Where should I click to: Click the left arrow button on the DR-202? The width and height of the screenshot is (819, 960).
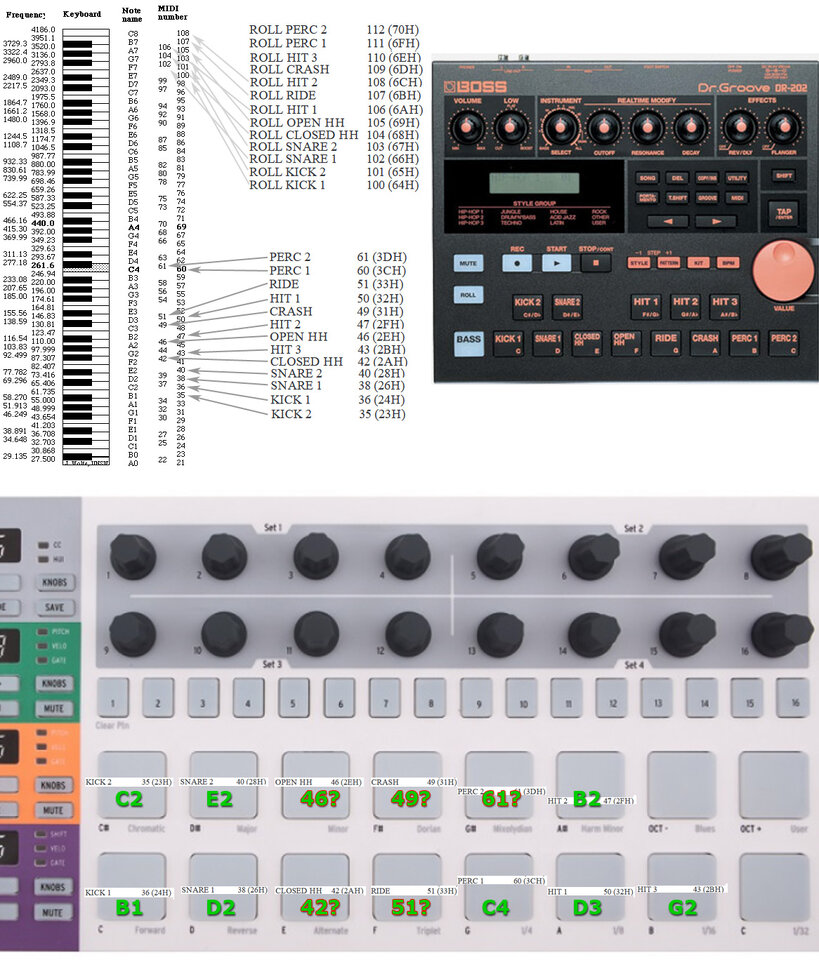[x=668, y=221]
